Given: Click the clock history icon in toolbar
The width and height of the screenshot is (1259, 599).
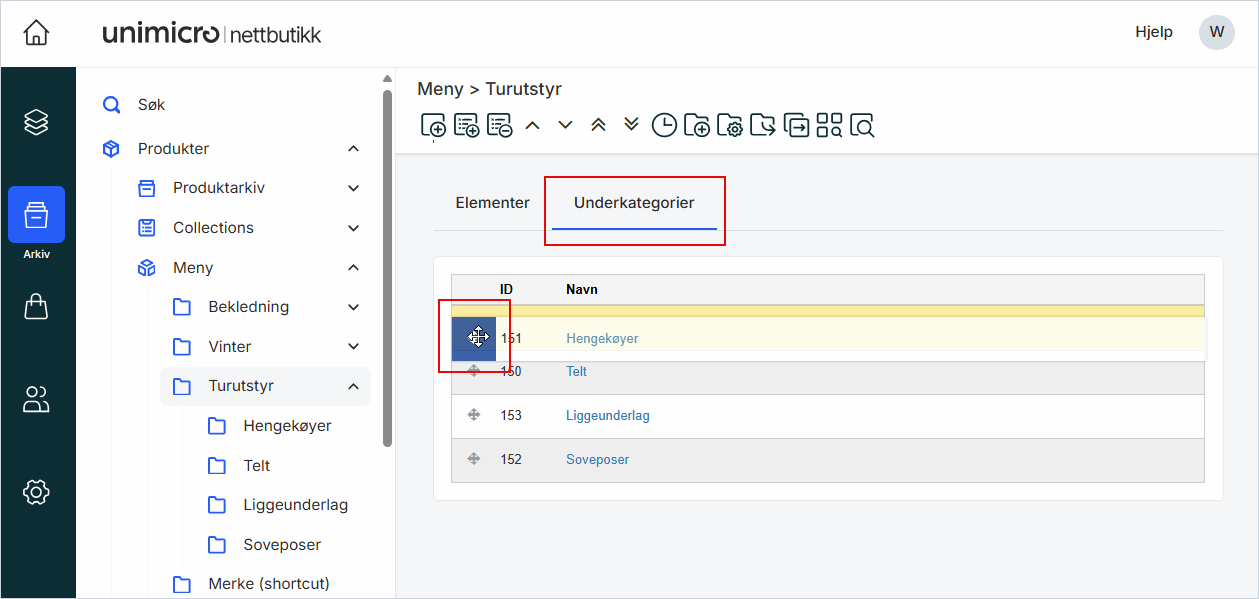Looking at the screenshot, I should (x=664, y=125).
